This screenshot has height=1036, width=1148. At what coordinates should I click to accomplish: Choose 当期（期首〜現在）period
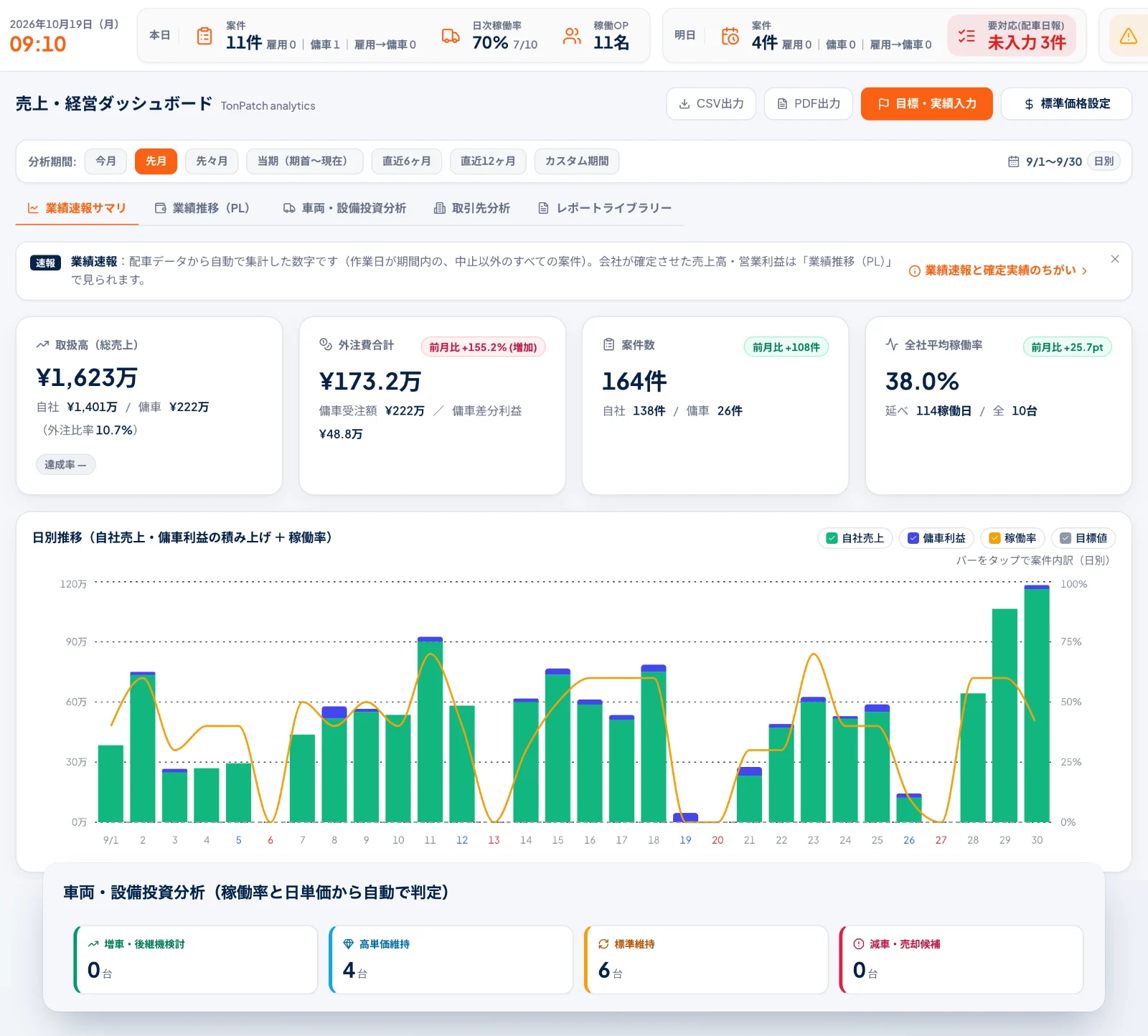[x=304, y=161]
